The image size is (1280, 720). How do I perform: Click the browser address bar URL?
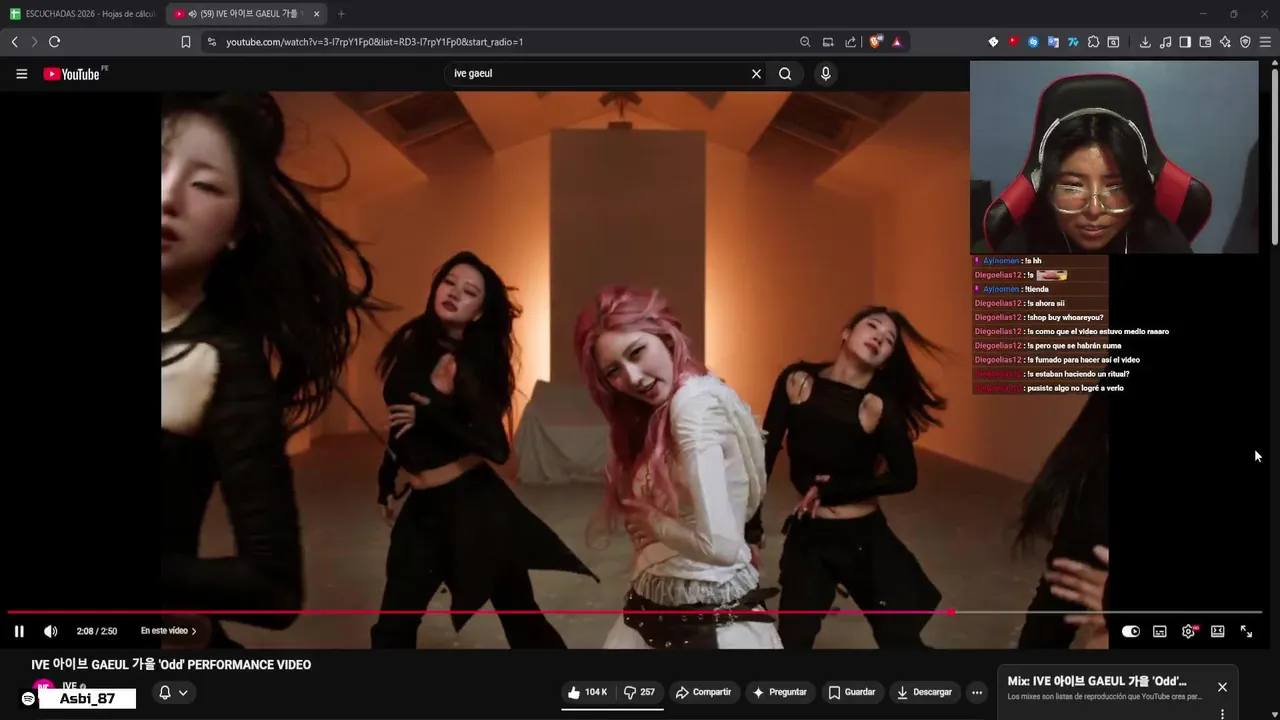(374, 42)
